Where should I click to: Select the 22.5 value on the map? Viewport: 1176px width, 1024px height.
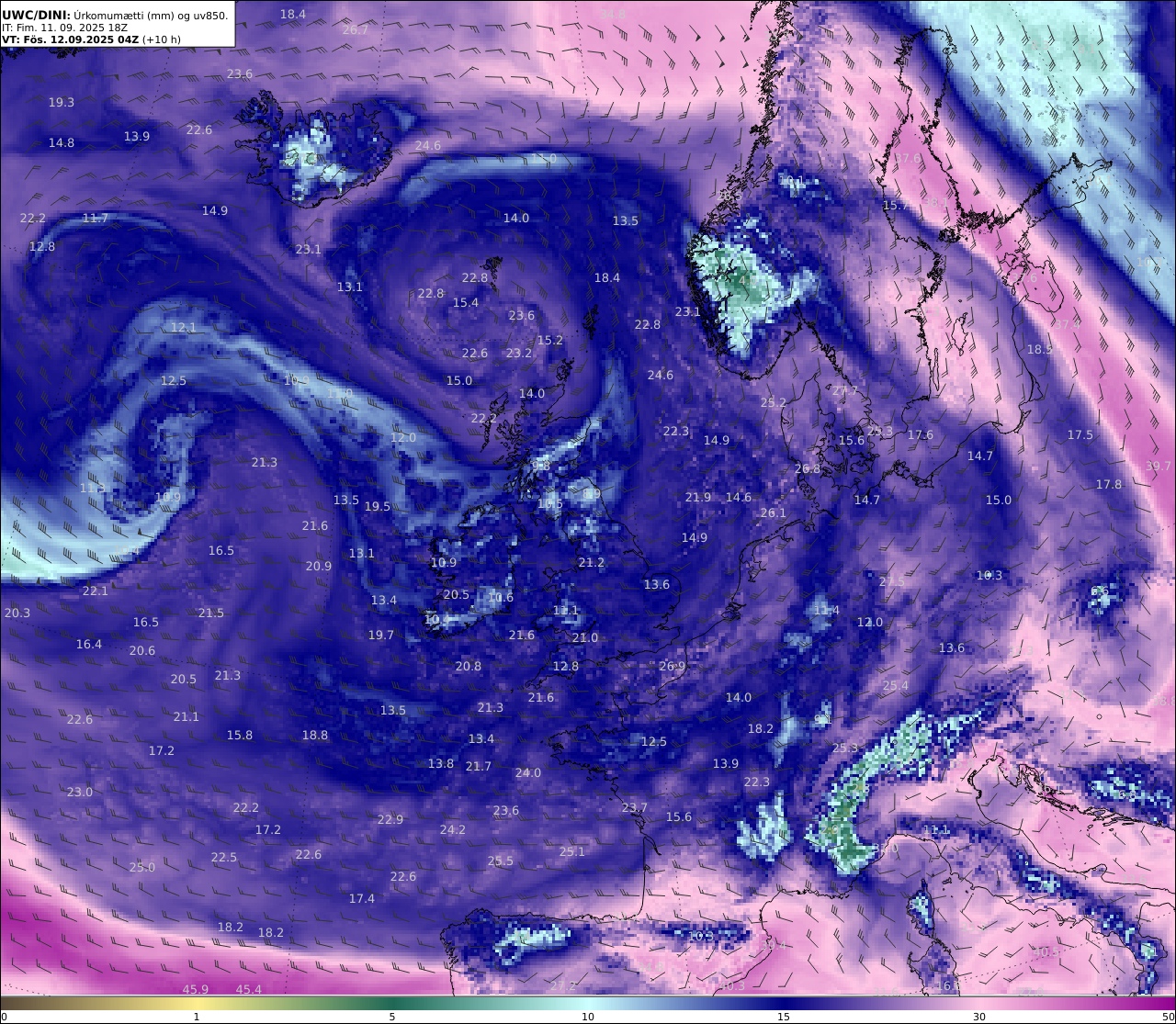coord(224,858)
